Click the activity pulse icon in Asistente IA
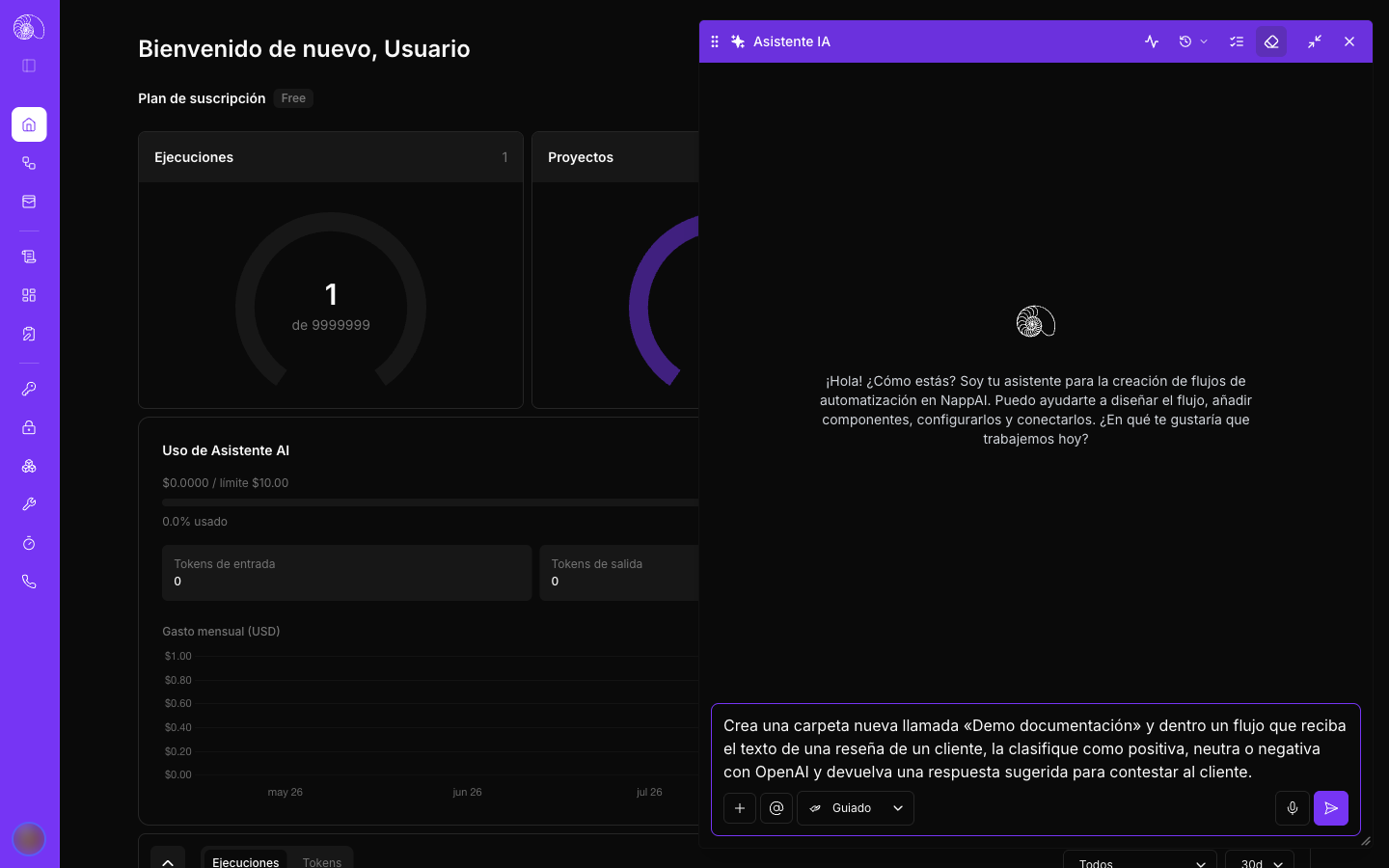The image size is (1389, 868). coord(1152,41)
